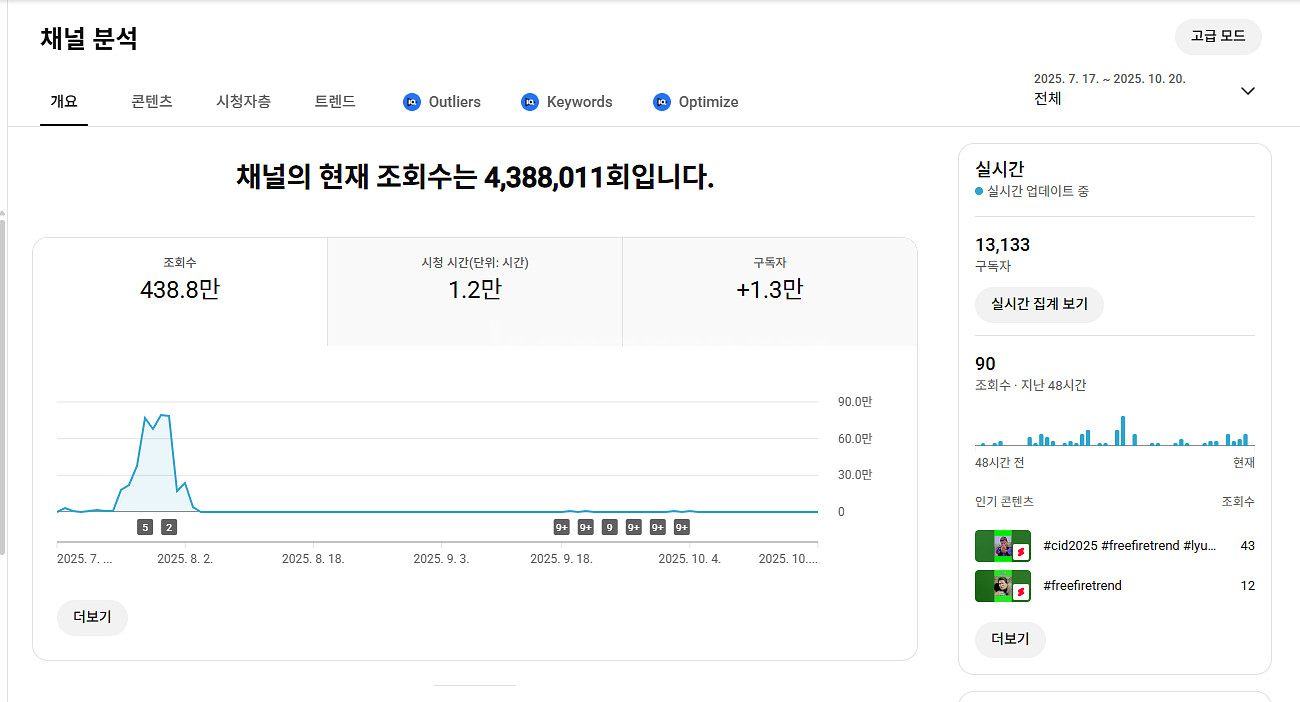
Task: Click 더보기 below the views chart
Action: point(92,618)
